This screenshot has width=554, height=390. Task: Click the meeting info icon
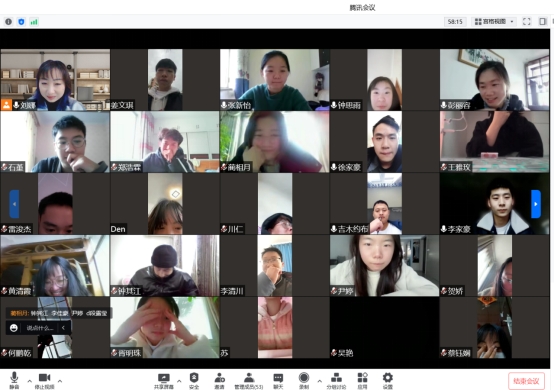pyautogui.click(x=8, y=22)
